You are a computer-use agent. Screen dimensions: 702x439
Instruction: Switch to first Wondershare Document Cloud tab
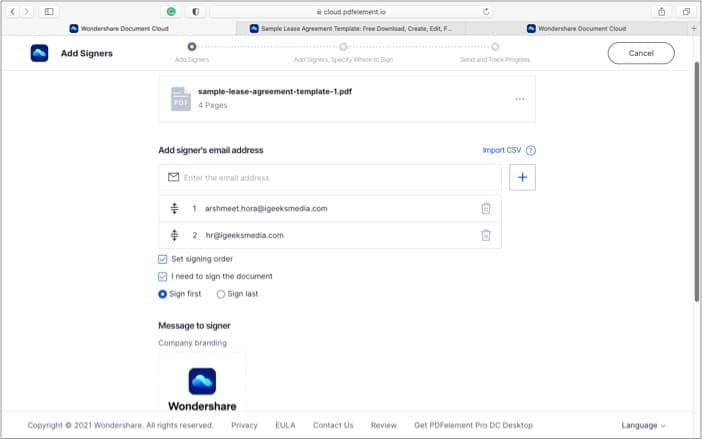(119, 28)
